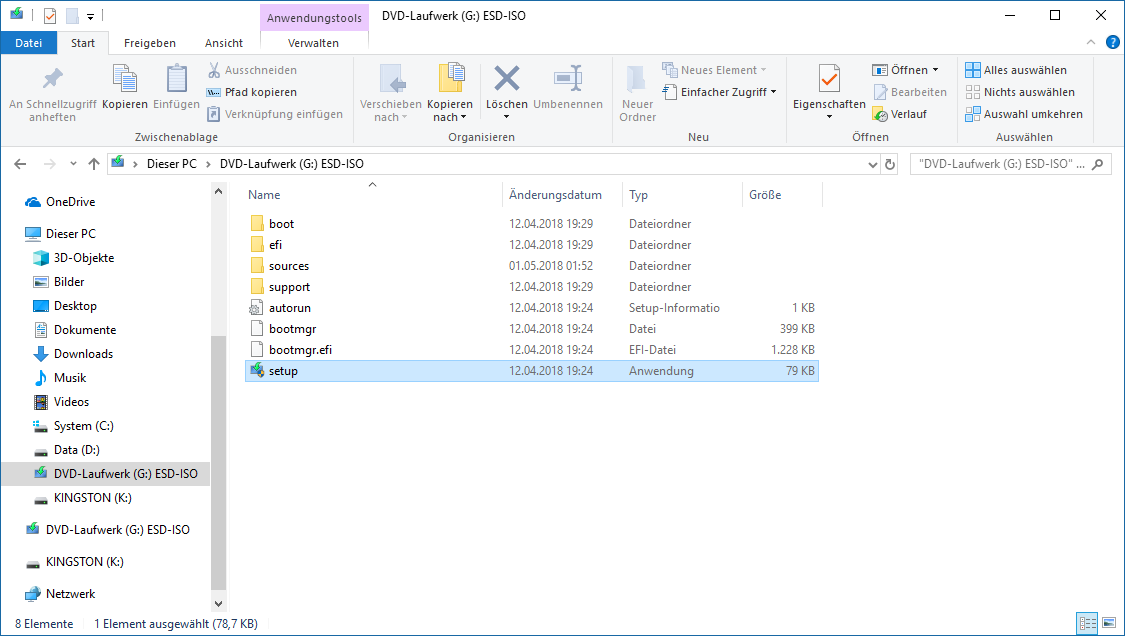The height and width of the screenshot is (636, 1125).
Task: Click the properties icon in quick access toolbar
Action: 50,15
